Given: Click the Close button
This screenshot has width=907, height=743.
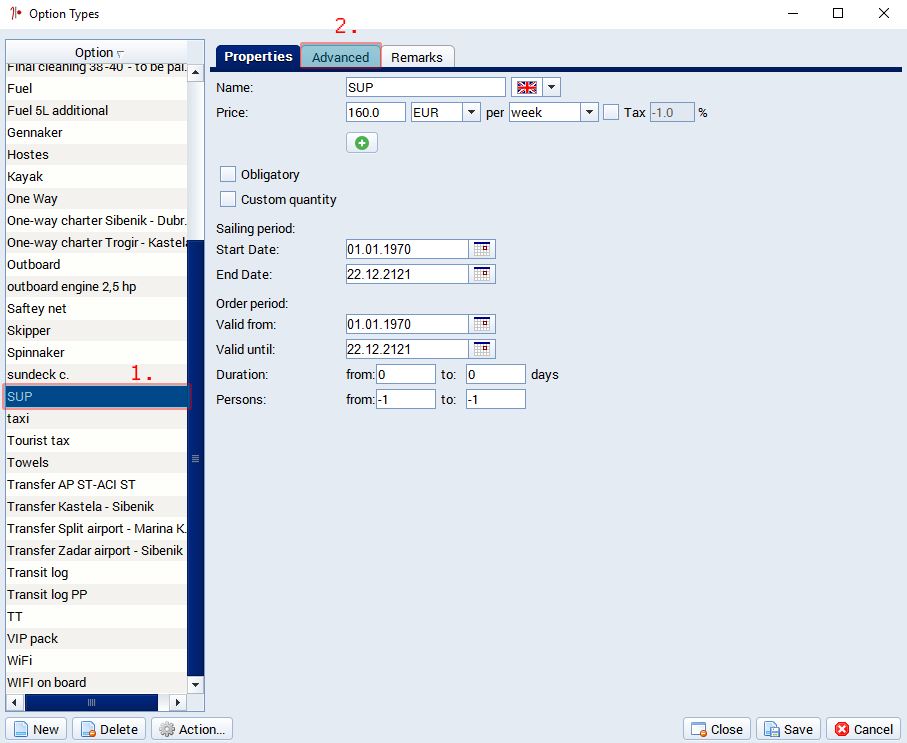Looking at the screenshot, I should click(717, 729).
